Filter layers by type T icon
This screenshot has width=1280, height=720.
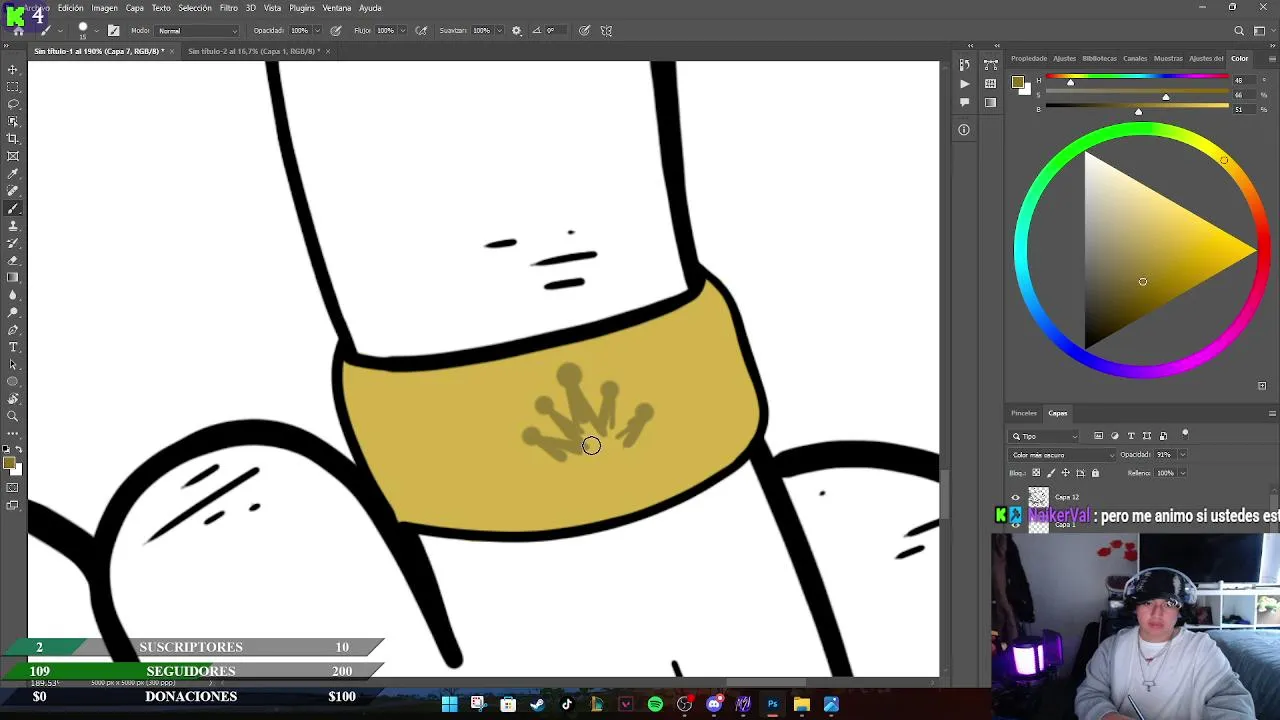pos(1131,436)
